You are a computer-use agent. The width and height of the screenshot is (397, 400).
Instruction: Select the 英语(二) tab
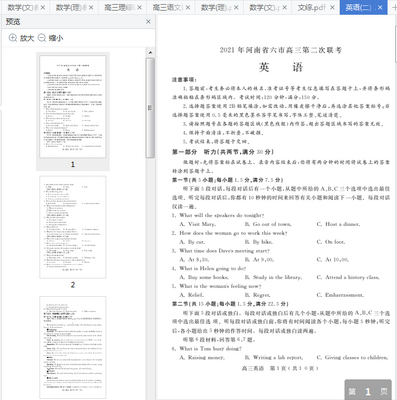pos(358,7)
